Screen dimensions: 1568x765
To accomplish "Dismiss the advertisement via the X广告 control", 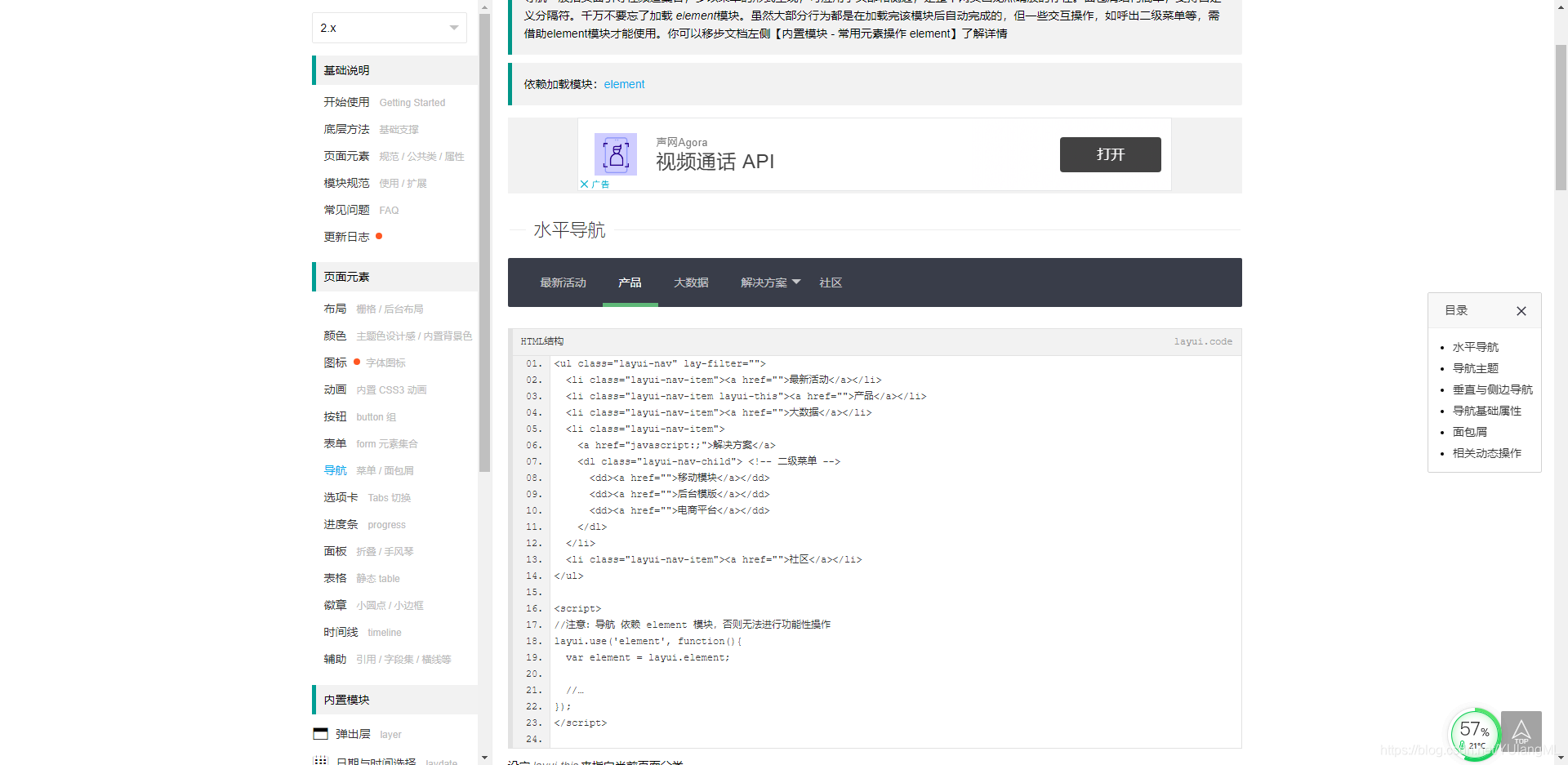I will click(595, 184).
